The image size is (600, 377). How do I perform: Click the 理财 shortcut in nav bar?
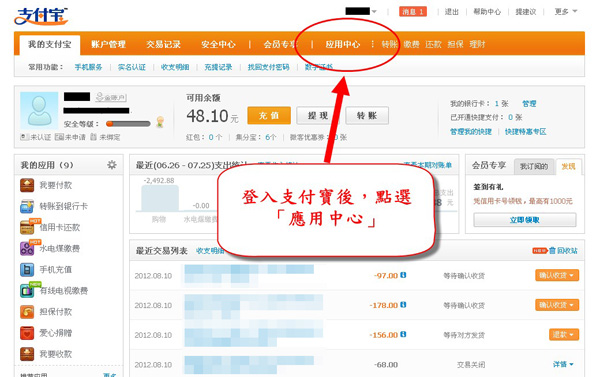[477, 44]
